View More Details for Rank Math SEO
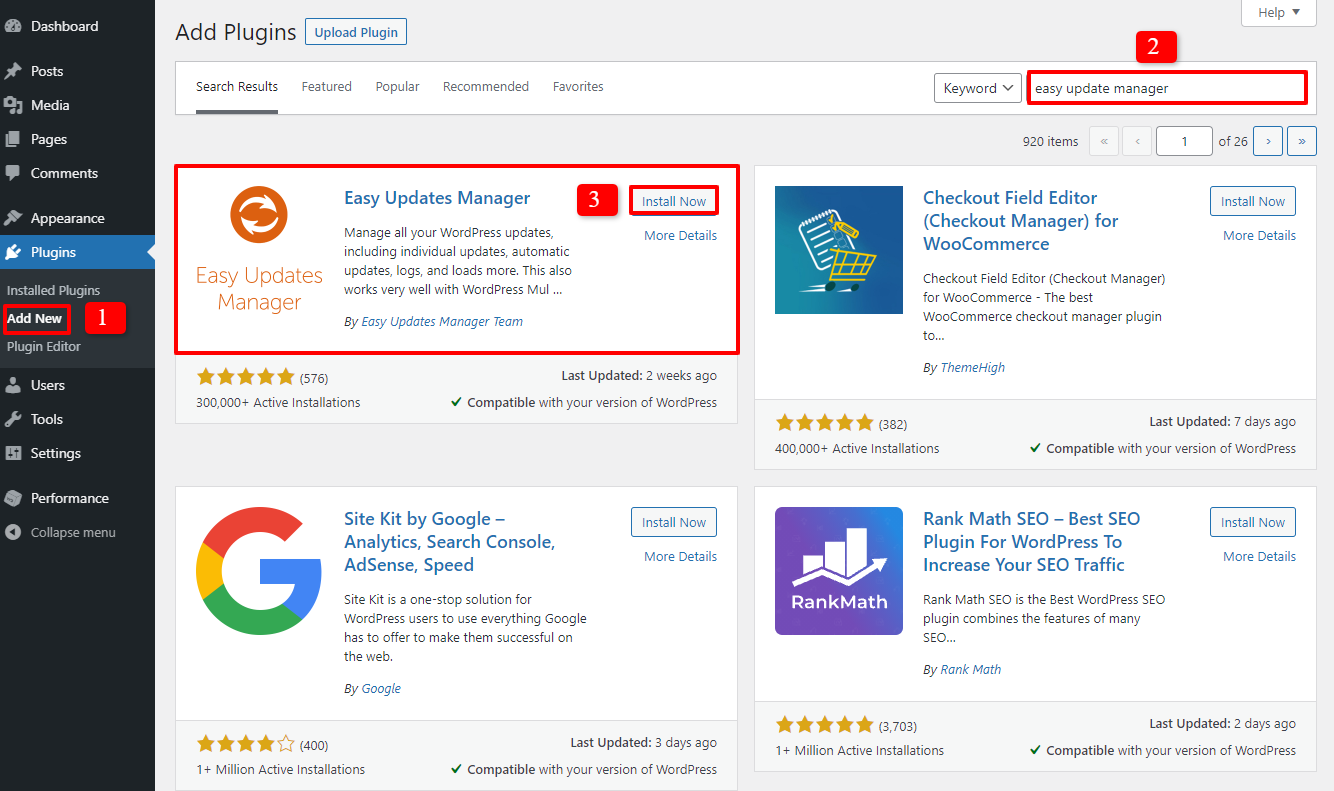 pos(1259,556)
